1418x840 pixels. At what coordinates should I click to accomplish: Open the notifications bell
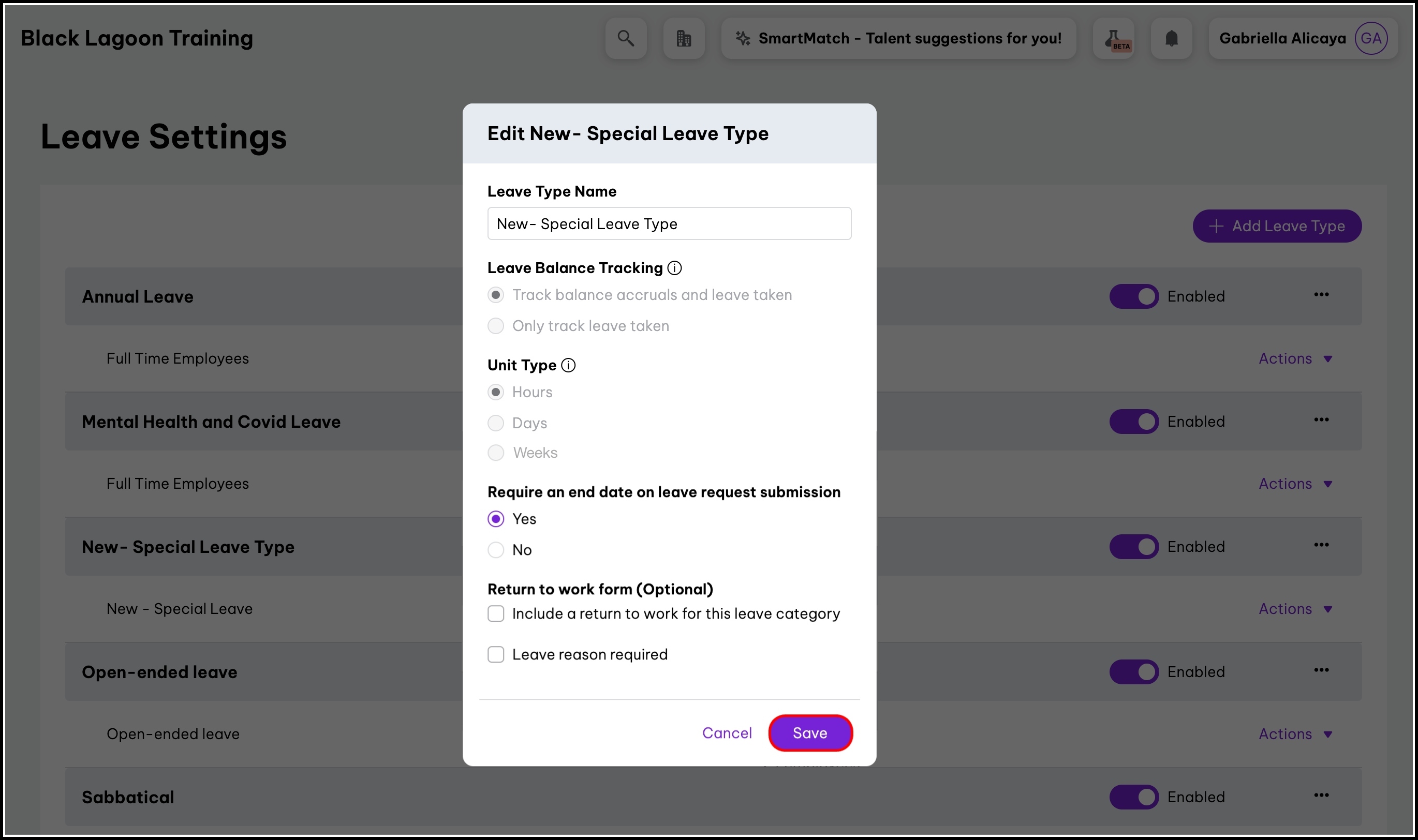1171,38
